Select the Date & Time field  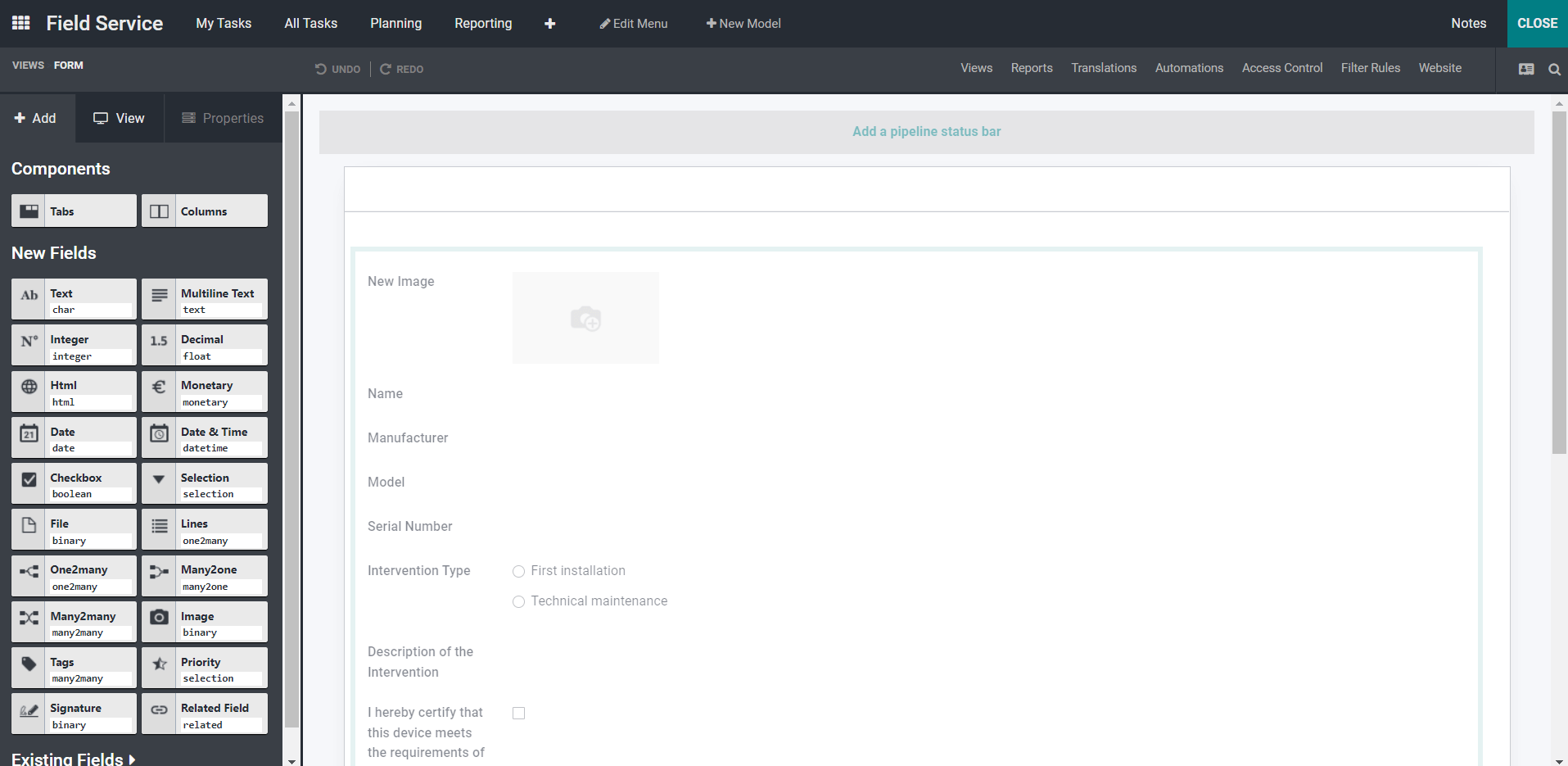tap(205, 438)
